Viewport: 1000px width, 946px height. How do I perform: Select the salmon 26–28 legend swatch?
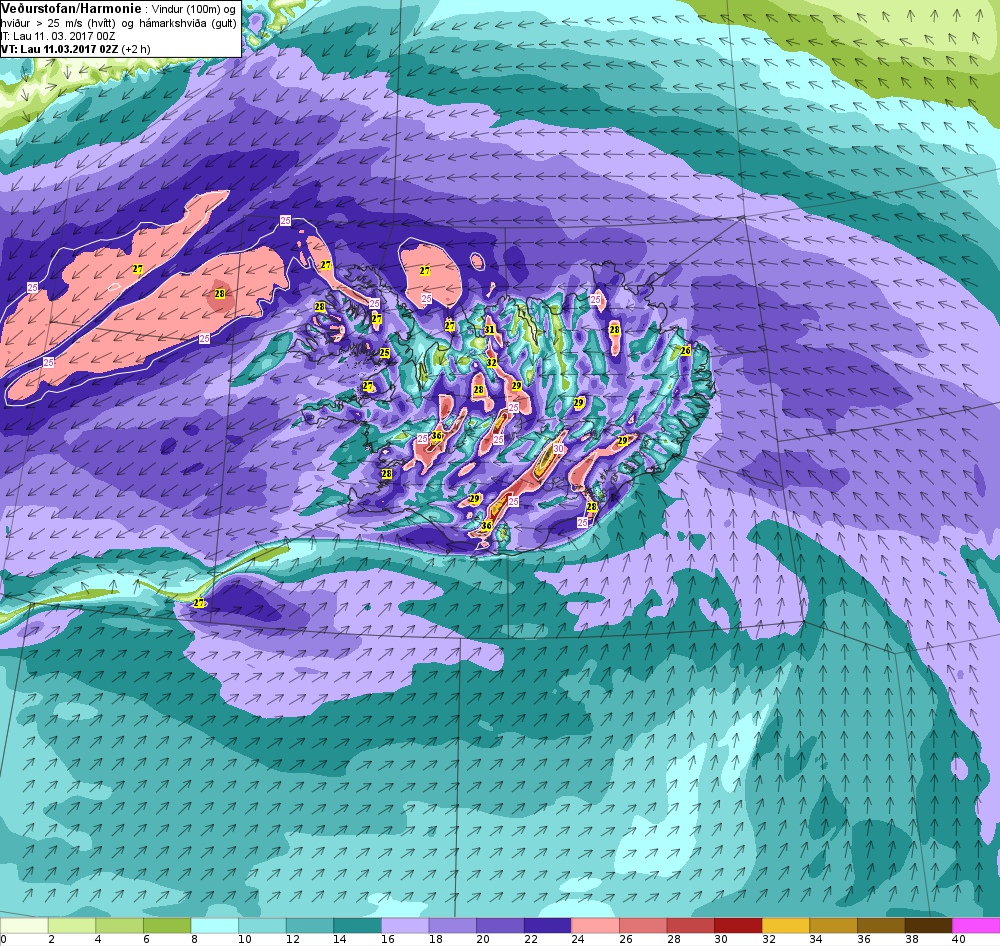point(642,926)
